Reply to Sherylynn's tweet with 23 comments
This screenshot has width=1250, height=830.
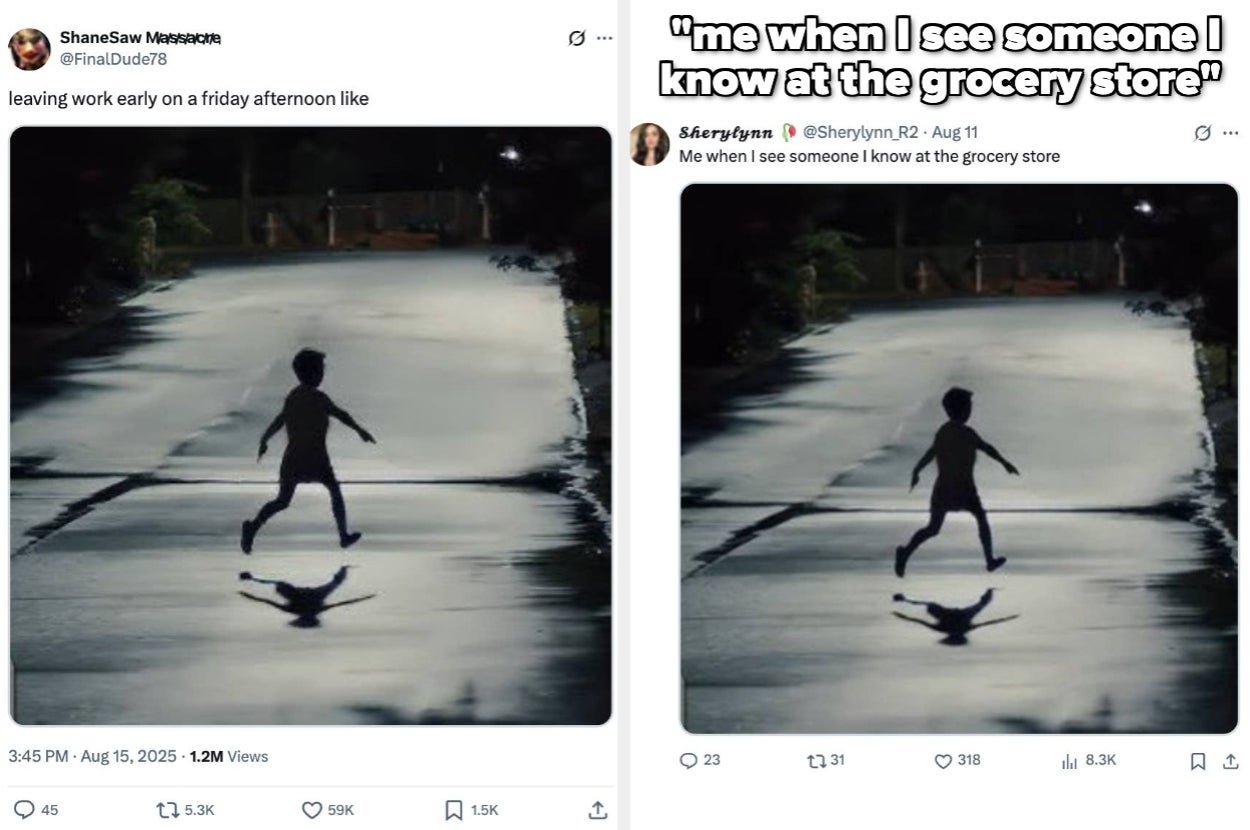coord(688,760)
